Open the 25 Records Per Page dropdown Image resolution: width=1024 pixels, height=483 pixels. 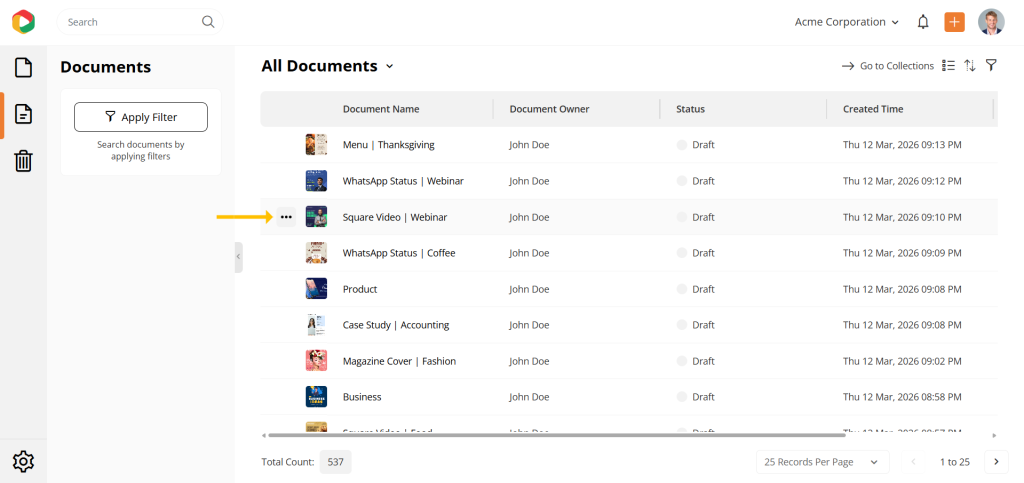coord(822,462)
